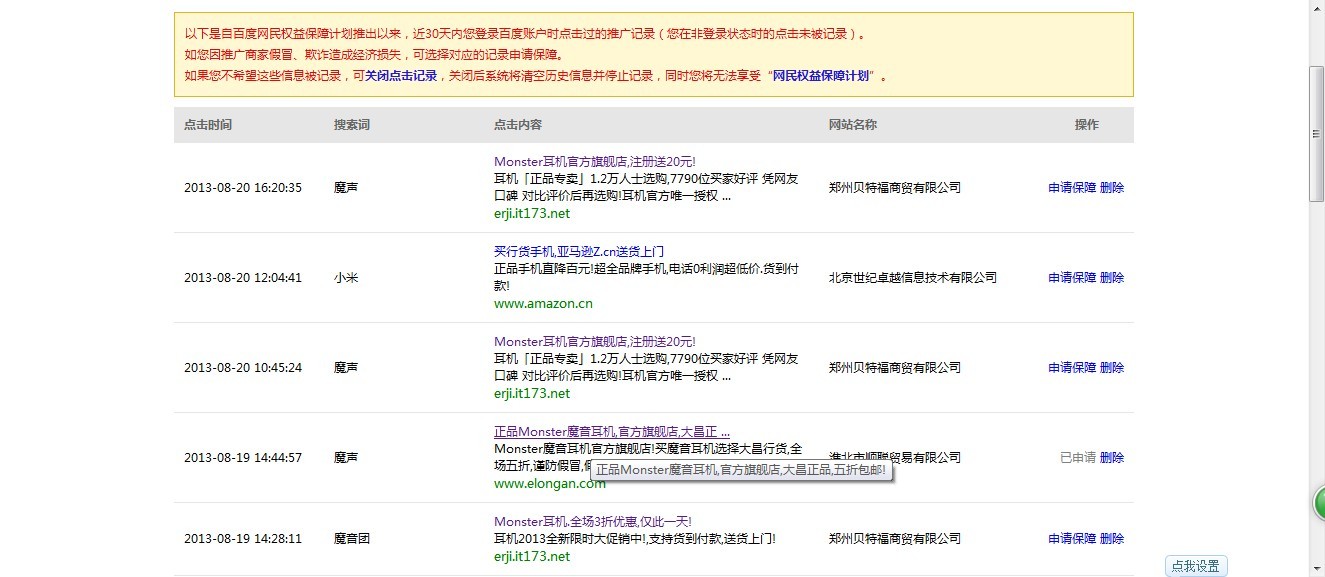1325x577 pixels.
Task: Click the 操作 column header
Action: click(1086, 125)
